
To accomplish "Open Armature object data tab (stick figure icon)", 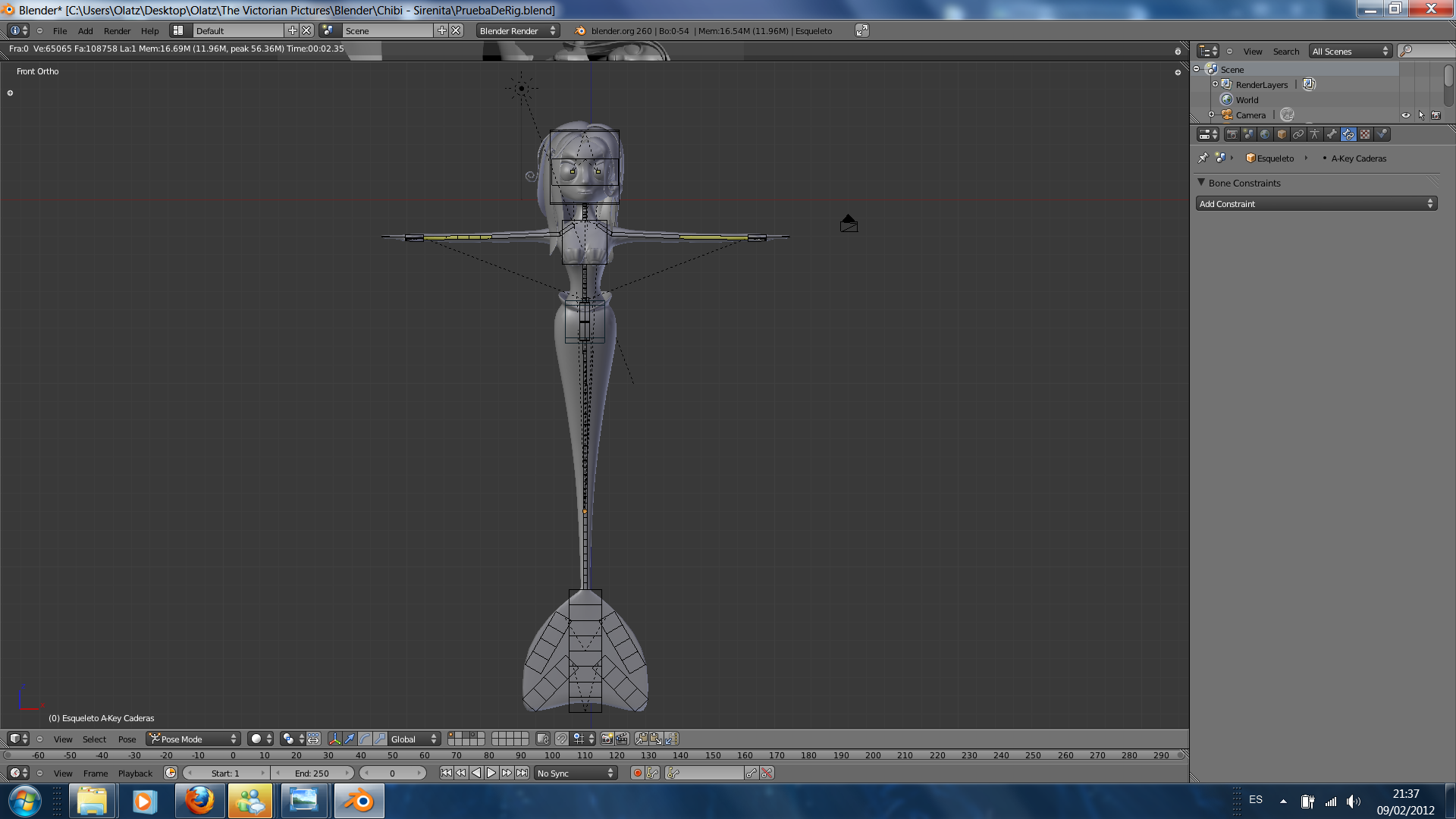I will pyautogui.click(x=1315, y=134).
